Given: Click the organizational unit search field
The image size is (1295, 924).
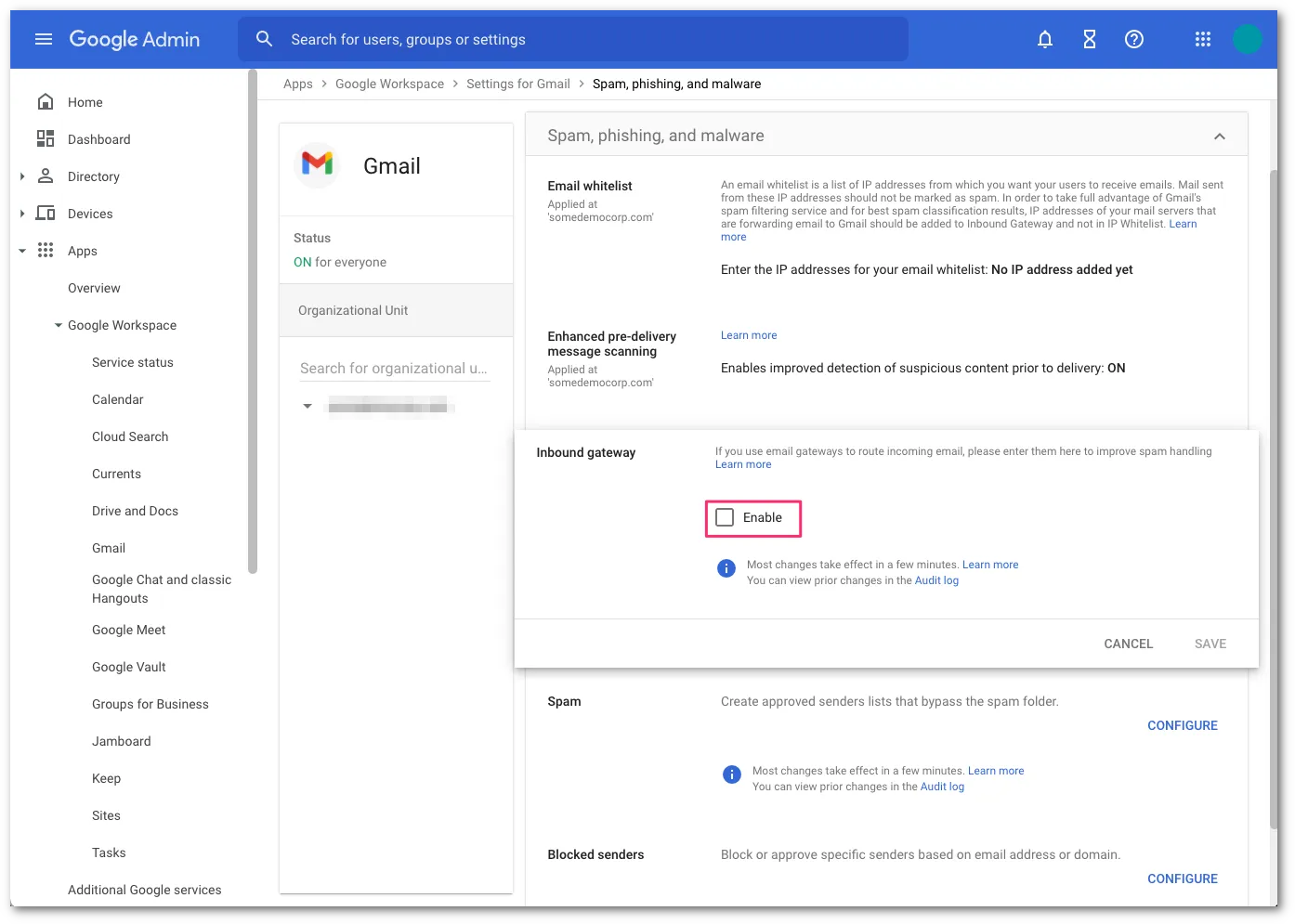Looking at the screenshot, I should pos(394,368).
